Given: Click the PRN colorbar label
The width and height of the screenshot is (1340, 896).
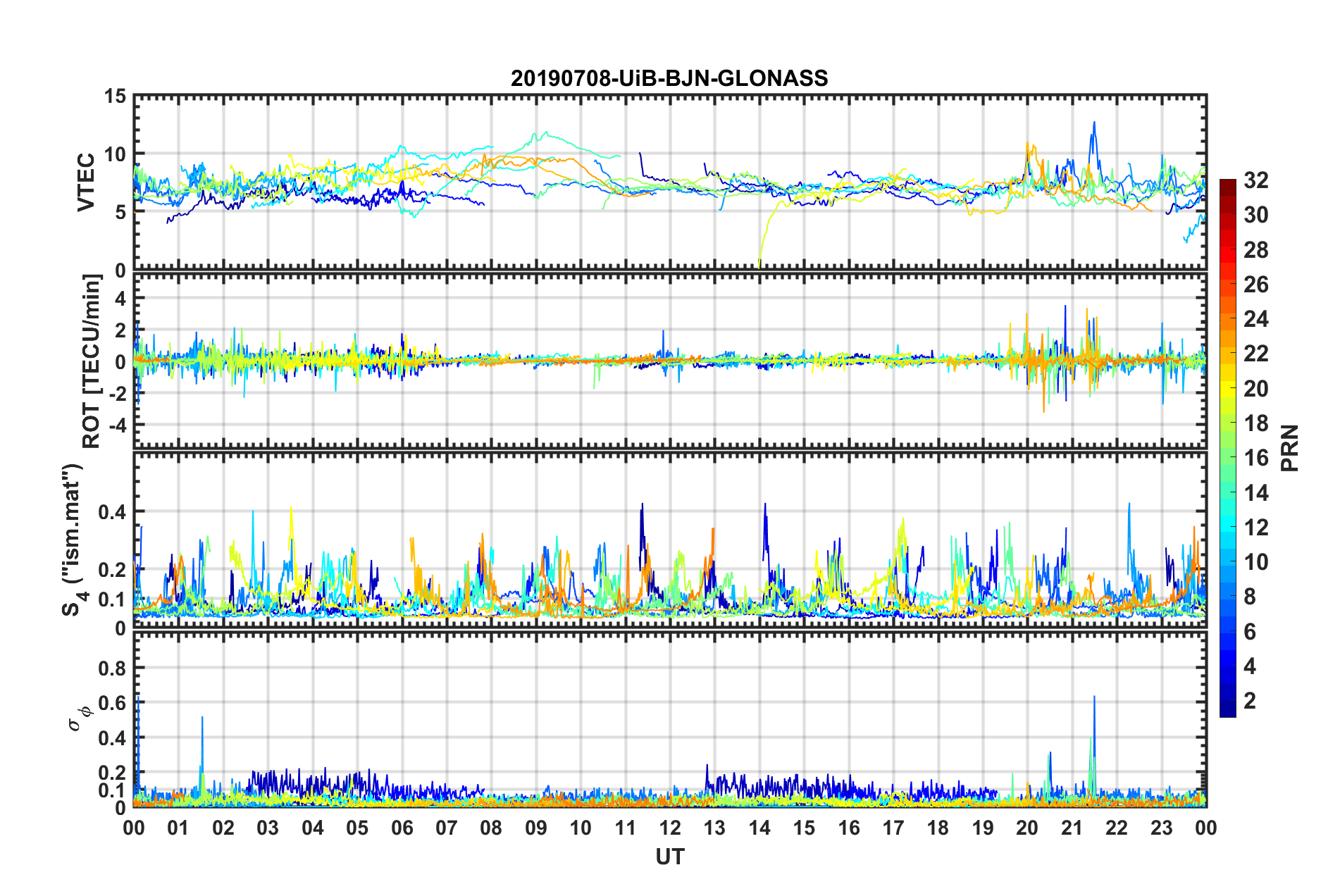Looking at the screenshot, I should click(x=1290, y=448).
